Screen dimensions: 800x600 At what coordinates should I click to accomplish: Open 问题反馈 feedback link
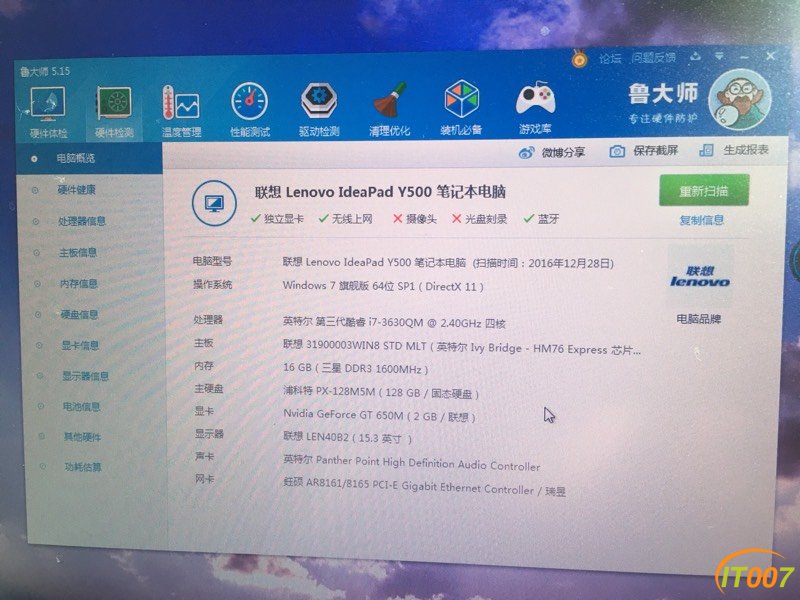point(654,57)
